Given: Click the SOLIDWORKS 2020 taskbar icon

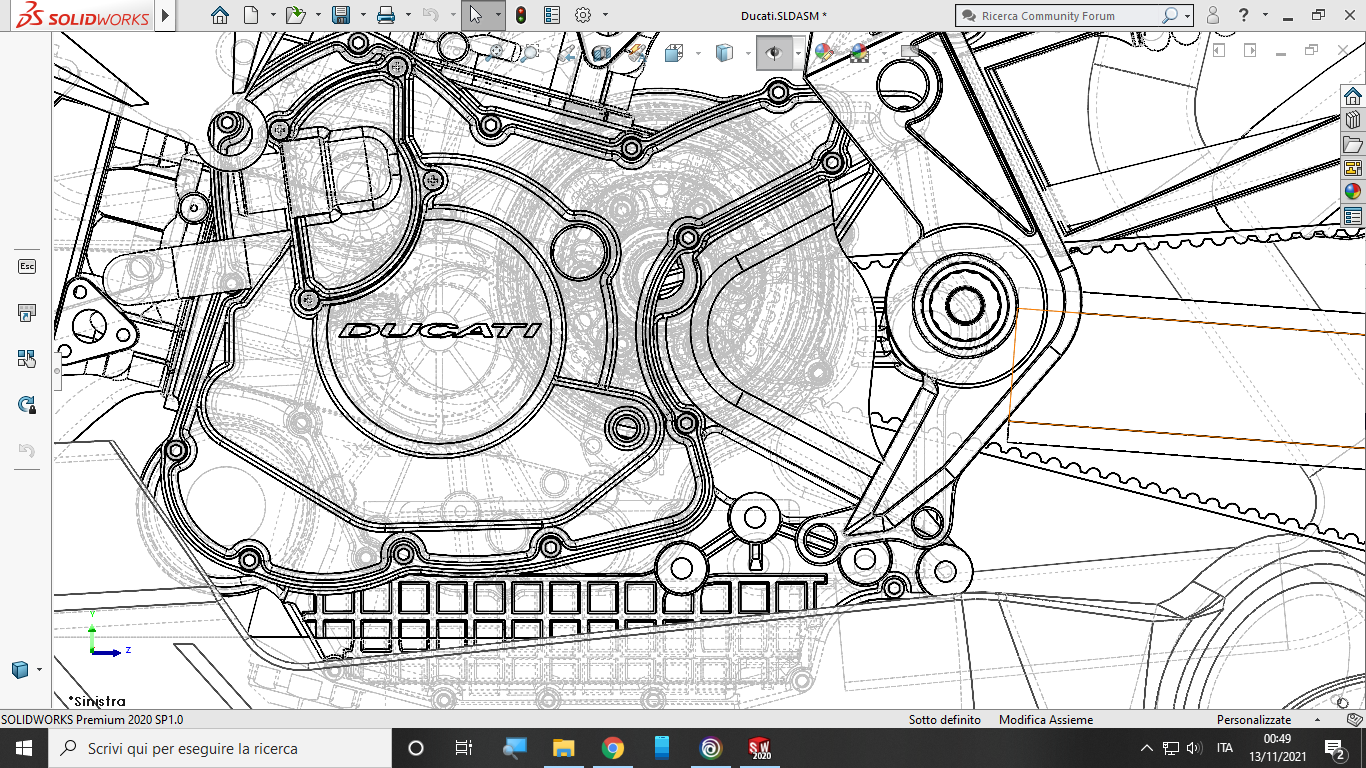Looking at the screenshot, I should [760, 748].
